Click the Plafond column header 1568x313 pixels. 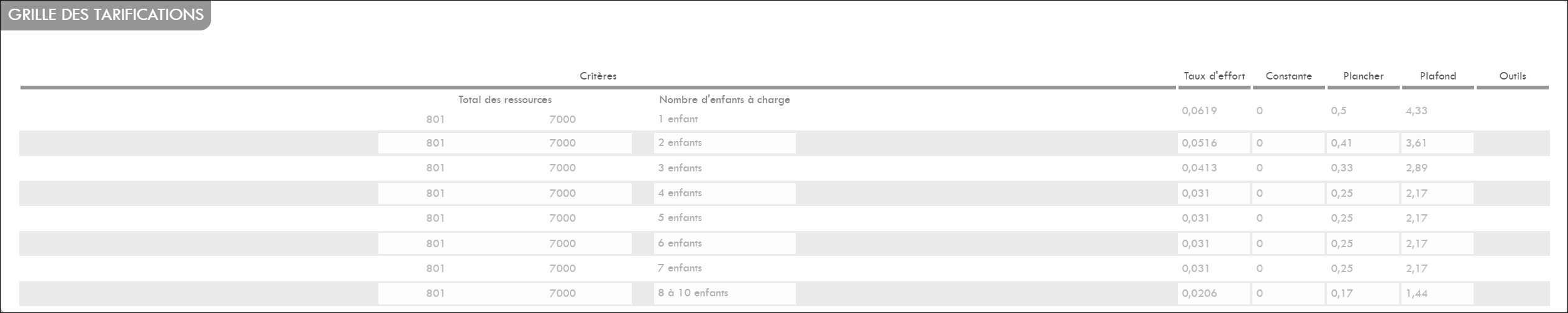(x=1438, y=76)
